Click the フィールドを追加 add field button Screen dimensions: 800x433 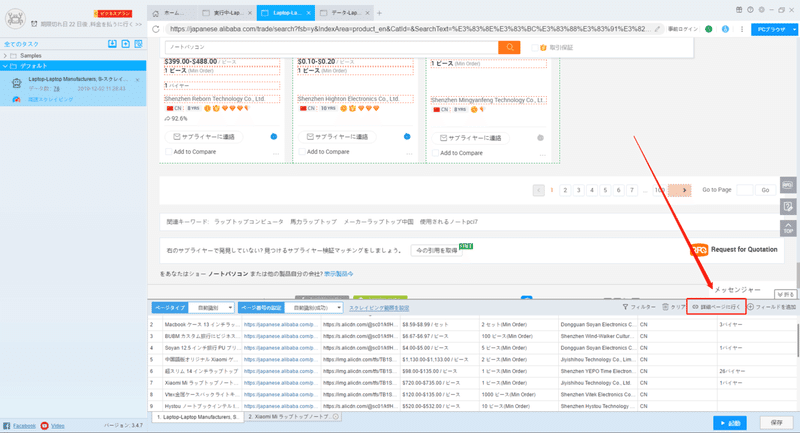click(772, 307)
